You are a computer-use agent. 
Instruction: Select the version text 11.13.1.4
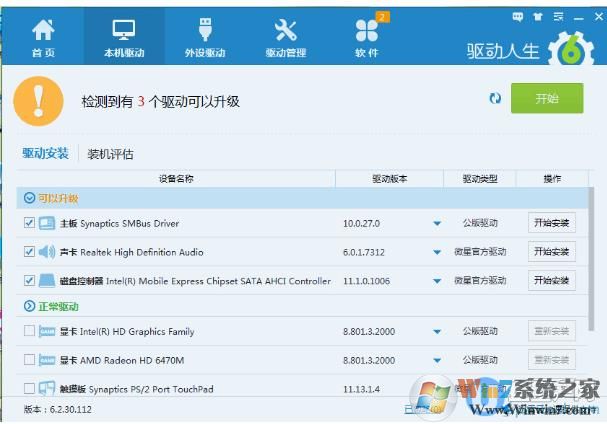(x=361, y=389)
